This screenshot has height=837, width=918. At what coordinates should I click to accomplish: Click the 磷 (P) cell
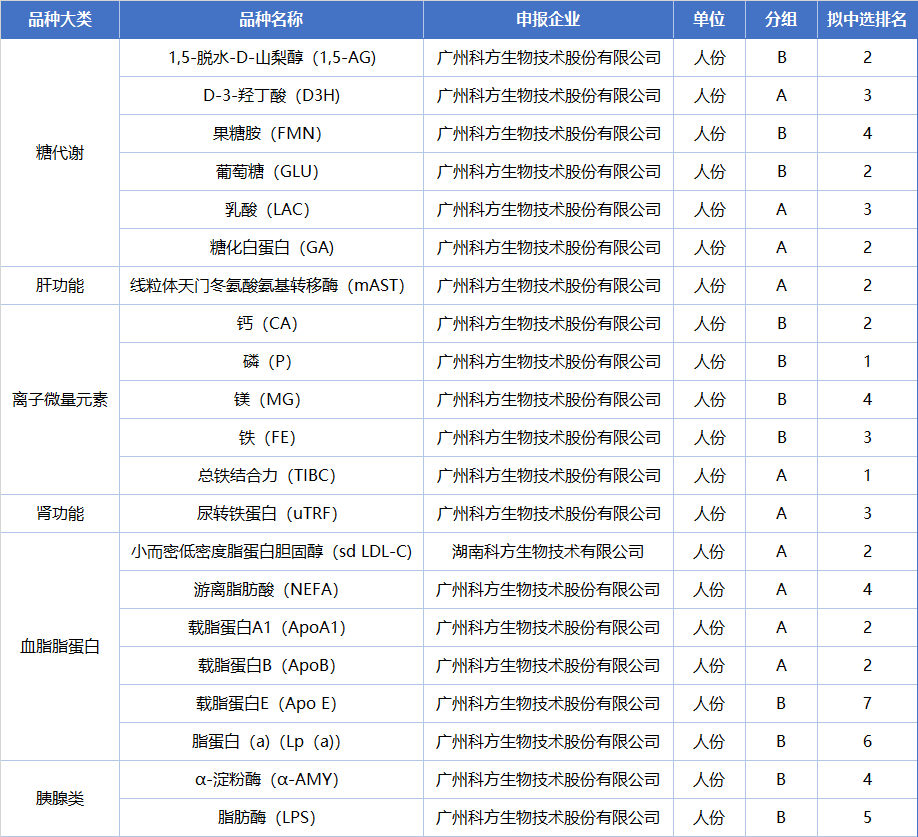coord(271,362)
